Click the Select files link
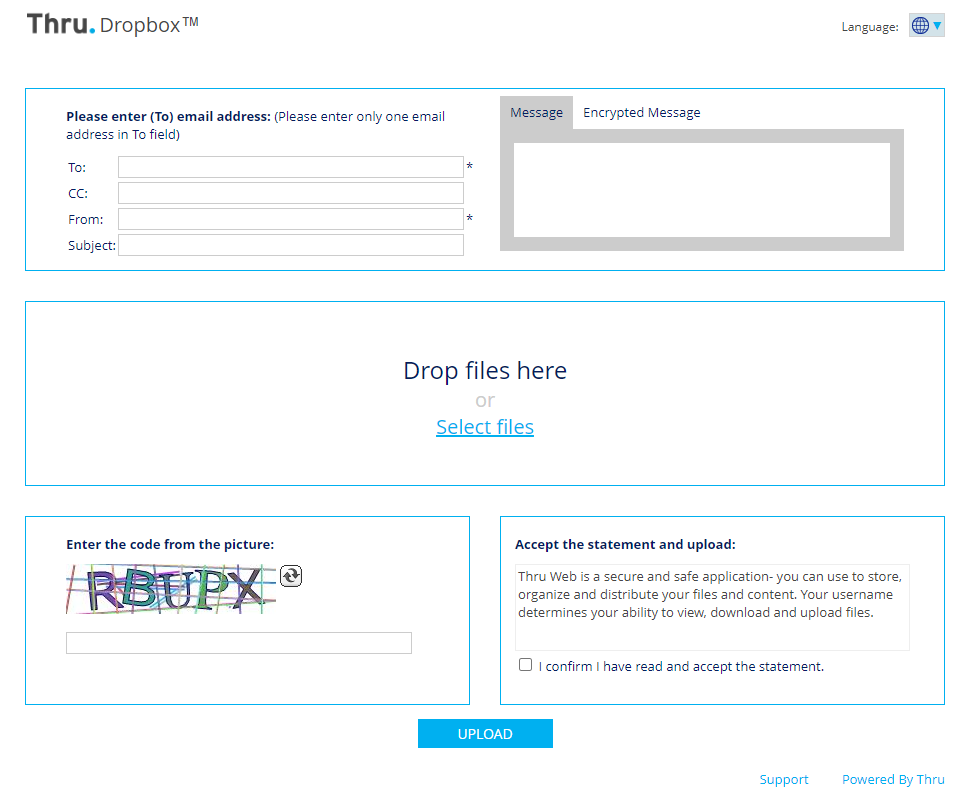 click(x=484, y=427)
